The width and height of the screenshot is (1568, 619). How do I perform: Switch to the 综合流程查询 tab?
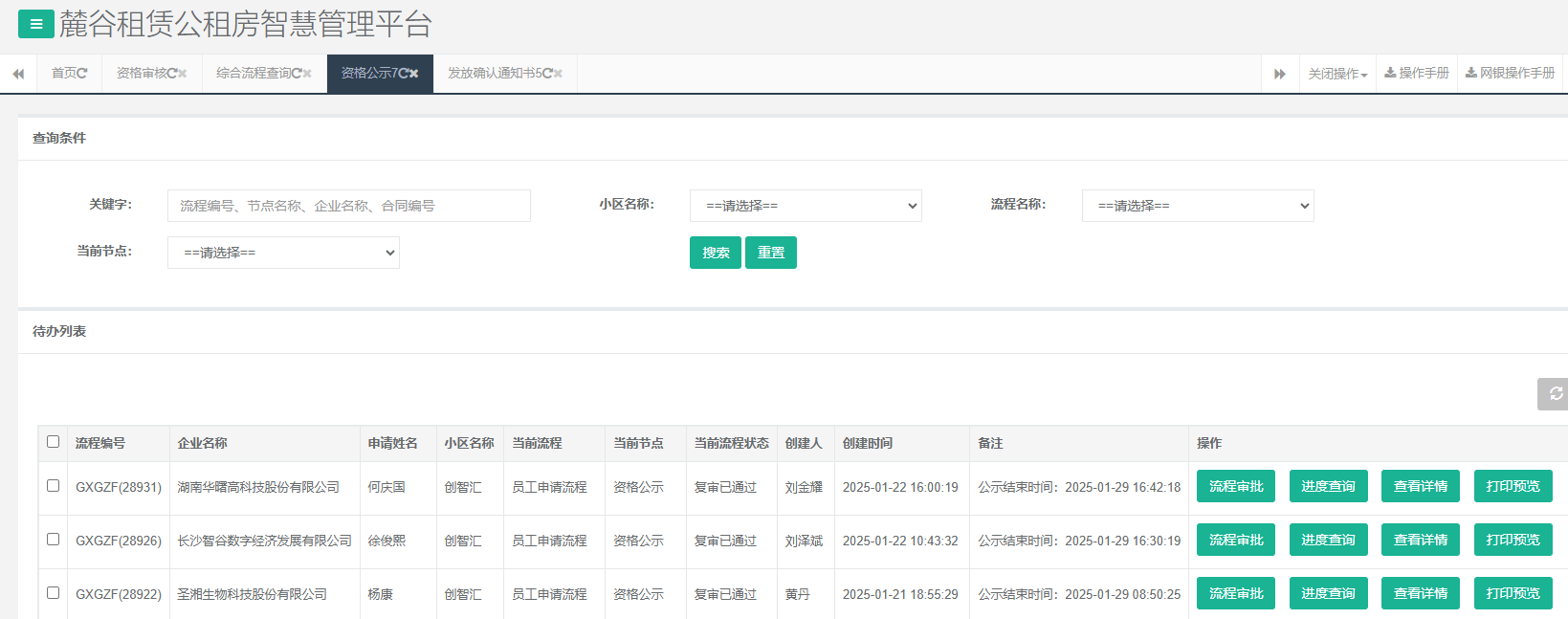coord(254,74)
